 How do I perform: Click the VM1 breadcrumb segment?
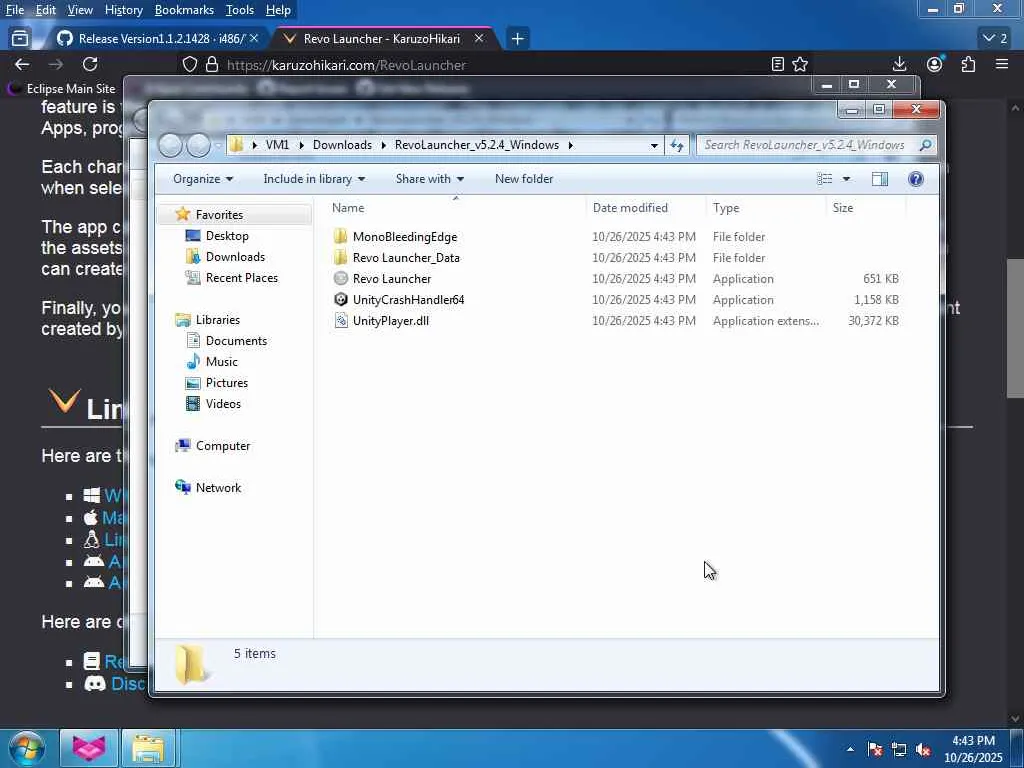coord(277,145)
